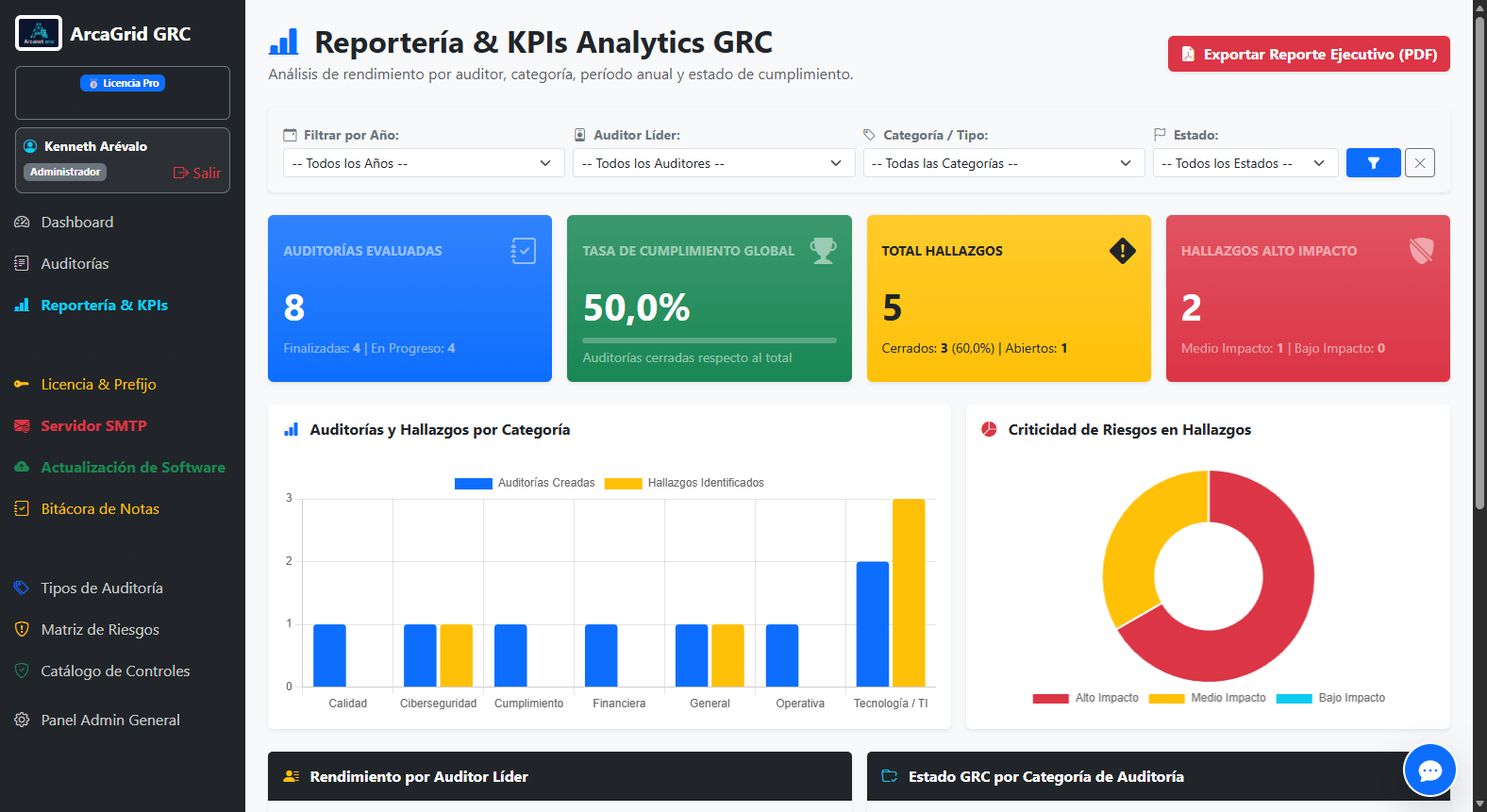Image resolution: width=1487 pixels, height=812 pixels.
Task: Open the Estado dropdown
Action: [x=1245, y=163]
